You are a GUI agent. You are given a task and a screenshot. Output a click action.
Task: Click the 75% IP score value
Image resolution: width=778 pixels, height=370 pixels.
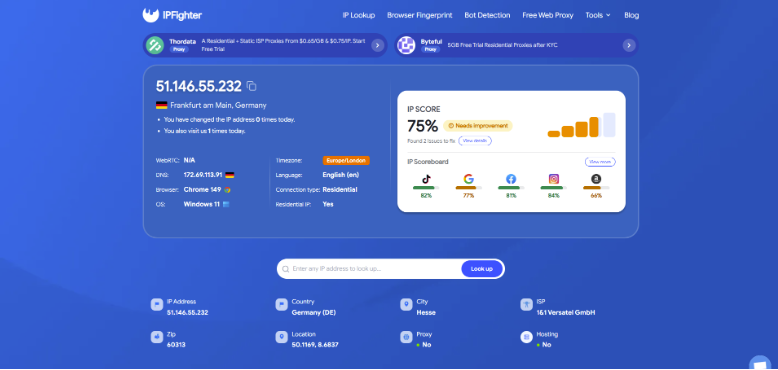pyautogui.click(x=422, y=126)
